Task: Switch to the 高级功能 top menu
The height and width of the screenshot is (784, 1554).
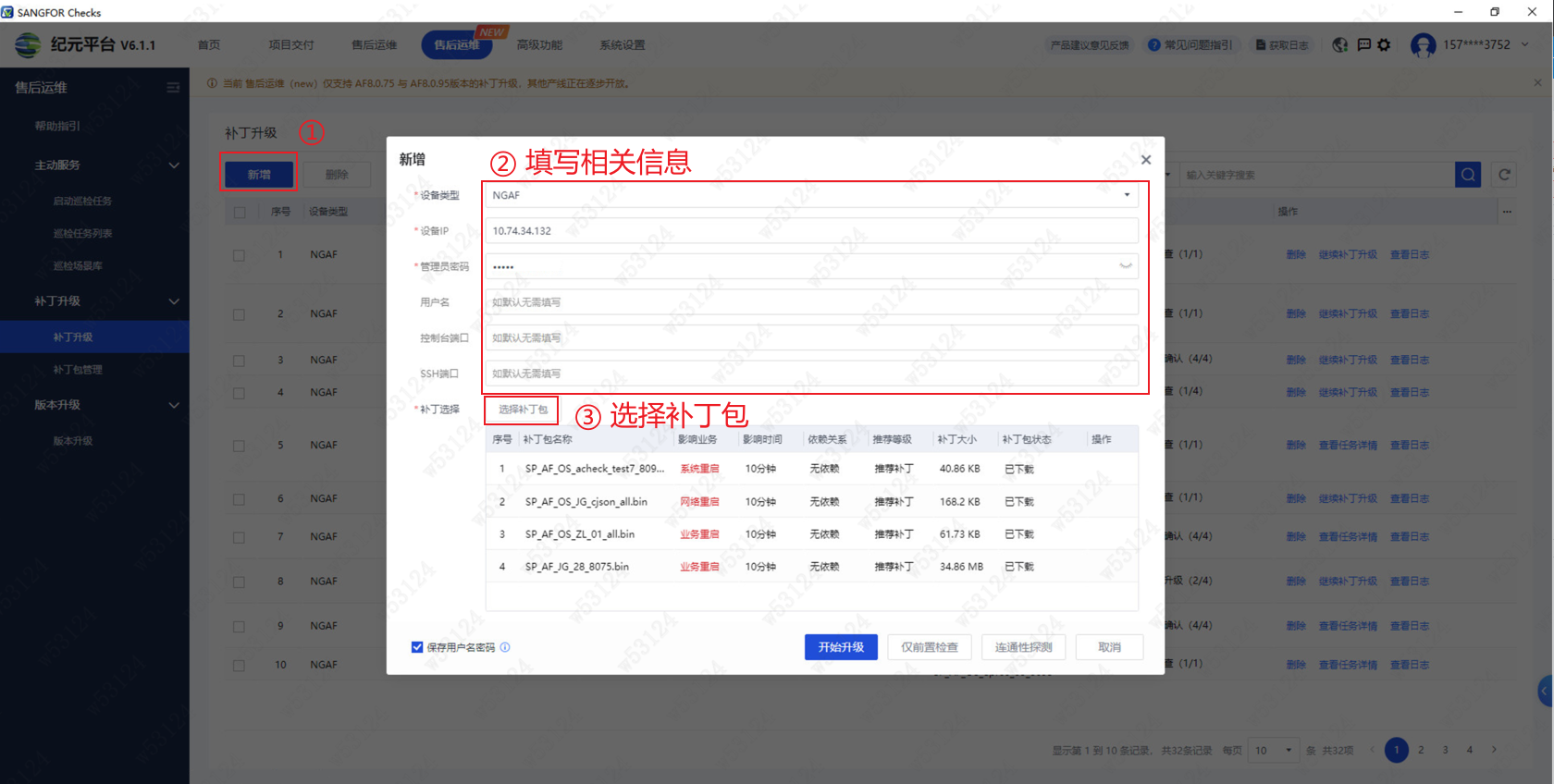Action: (x=539, y=44)
